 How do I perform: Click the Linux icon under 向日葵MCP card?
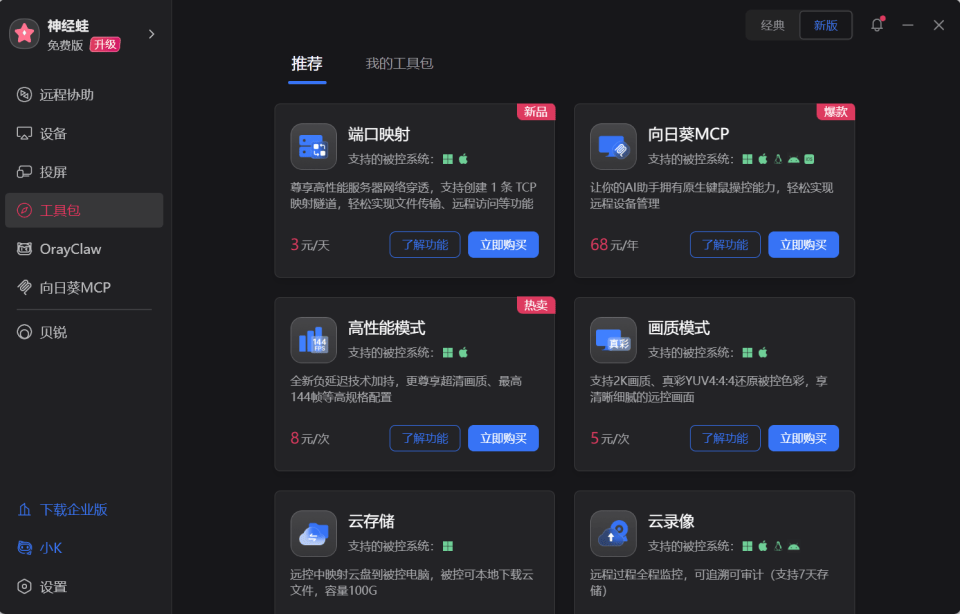pyautogui.click(x=778, y=159)
